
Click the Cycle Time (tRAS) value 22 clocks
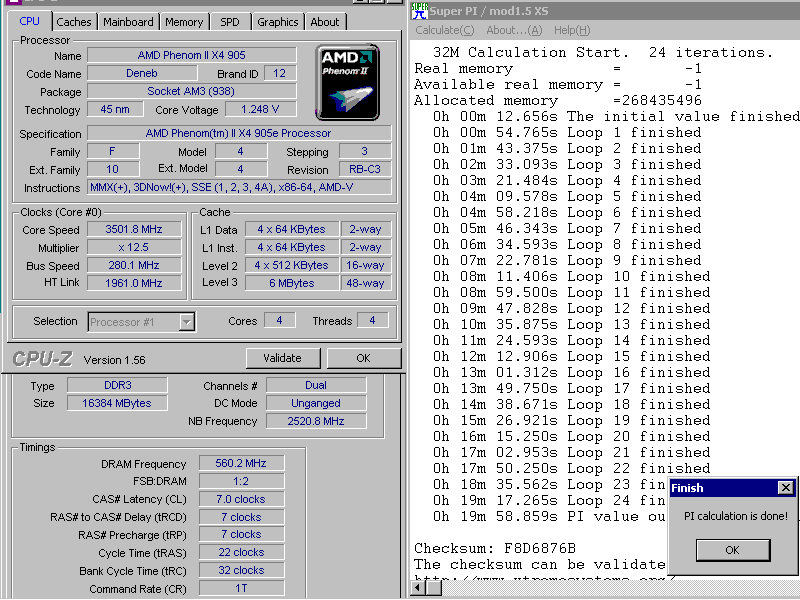[x=241, y=553]
